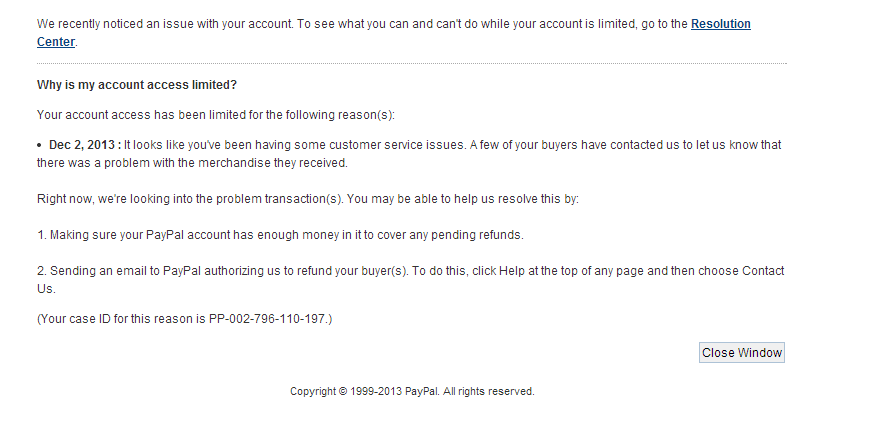Click the "Why is my account access limited?" heading
This screenshot has width=881, height=422.
137,85
